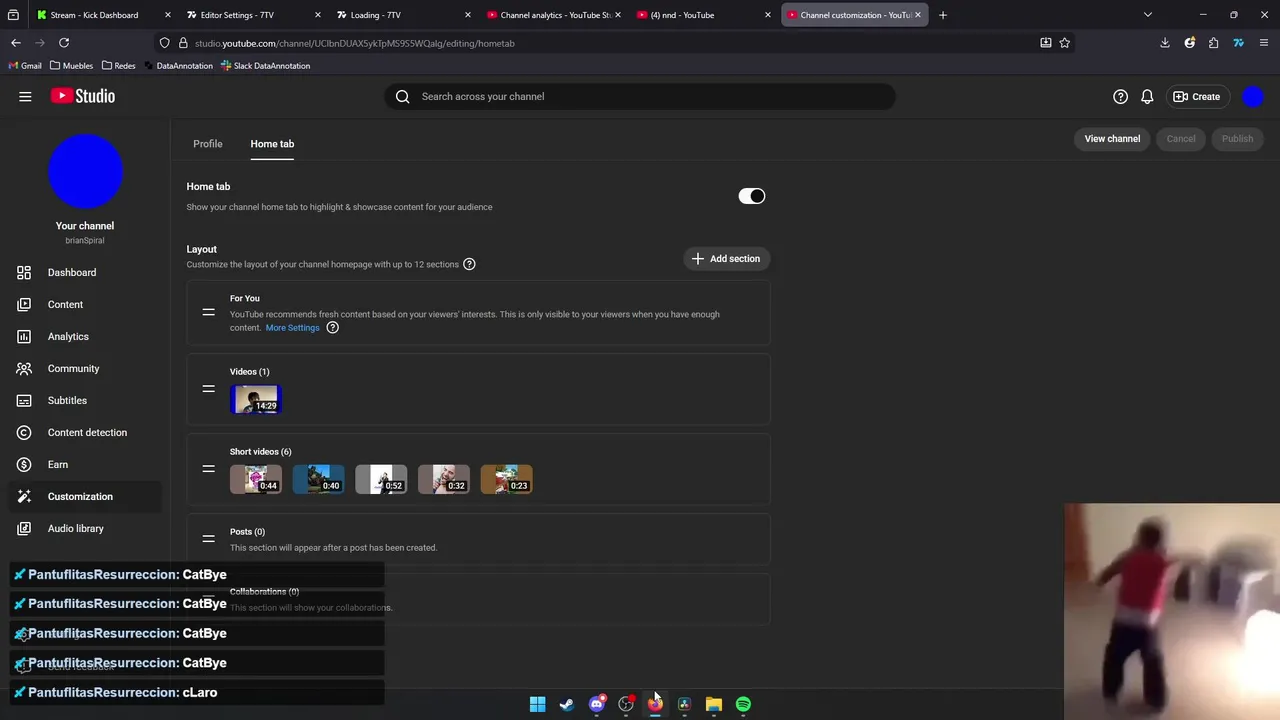
Task: Click the Cancel button
Action: [1181, 139]
